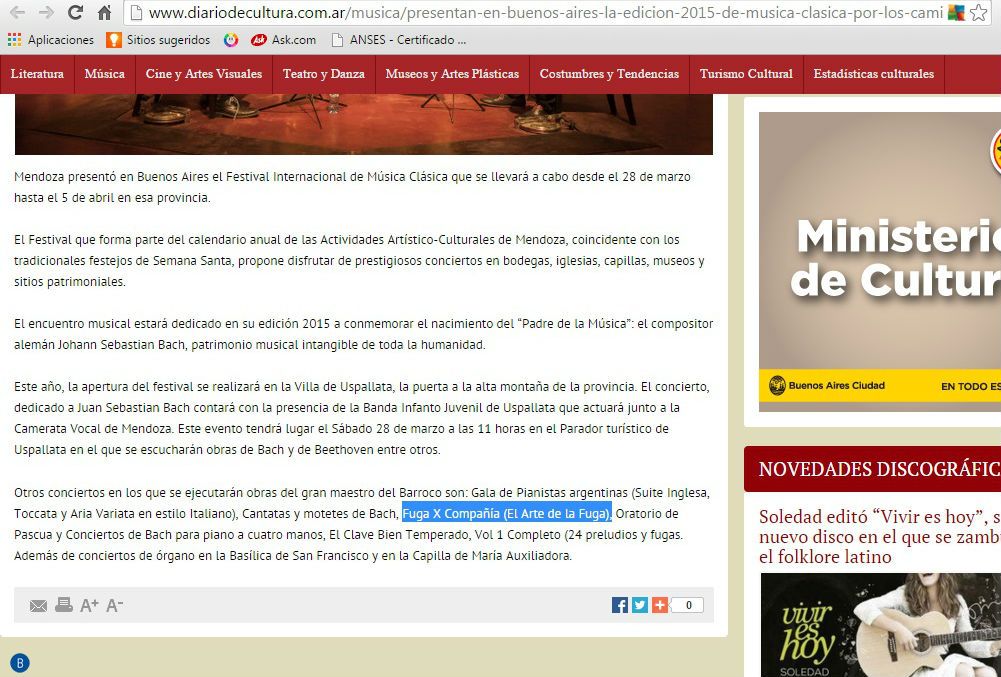
Task: Click the blue B badge icon
Action: 20,662
